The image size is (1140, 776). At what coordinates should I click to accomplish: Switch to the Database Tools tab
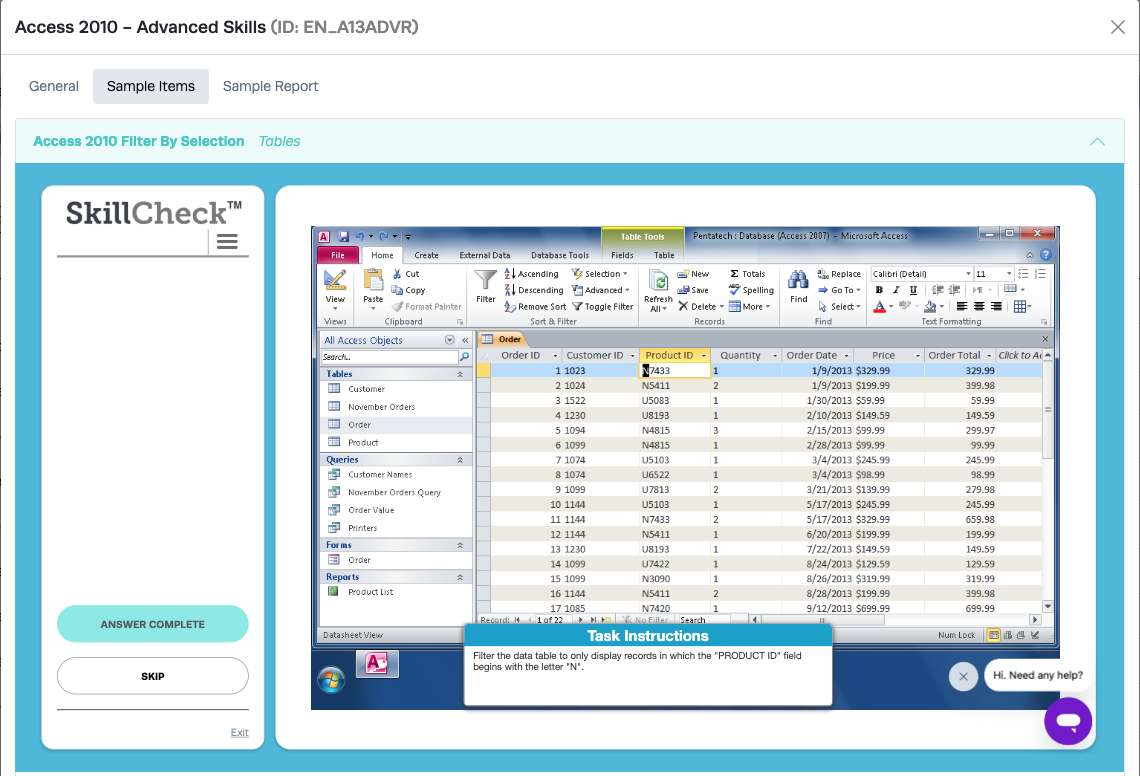coord(560,255)
